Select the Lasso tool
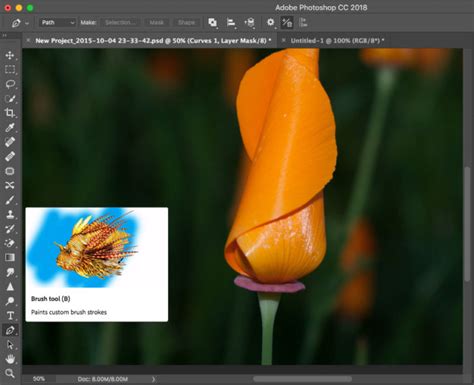This screenshot has height=385, width=474. [10, 84]
